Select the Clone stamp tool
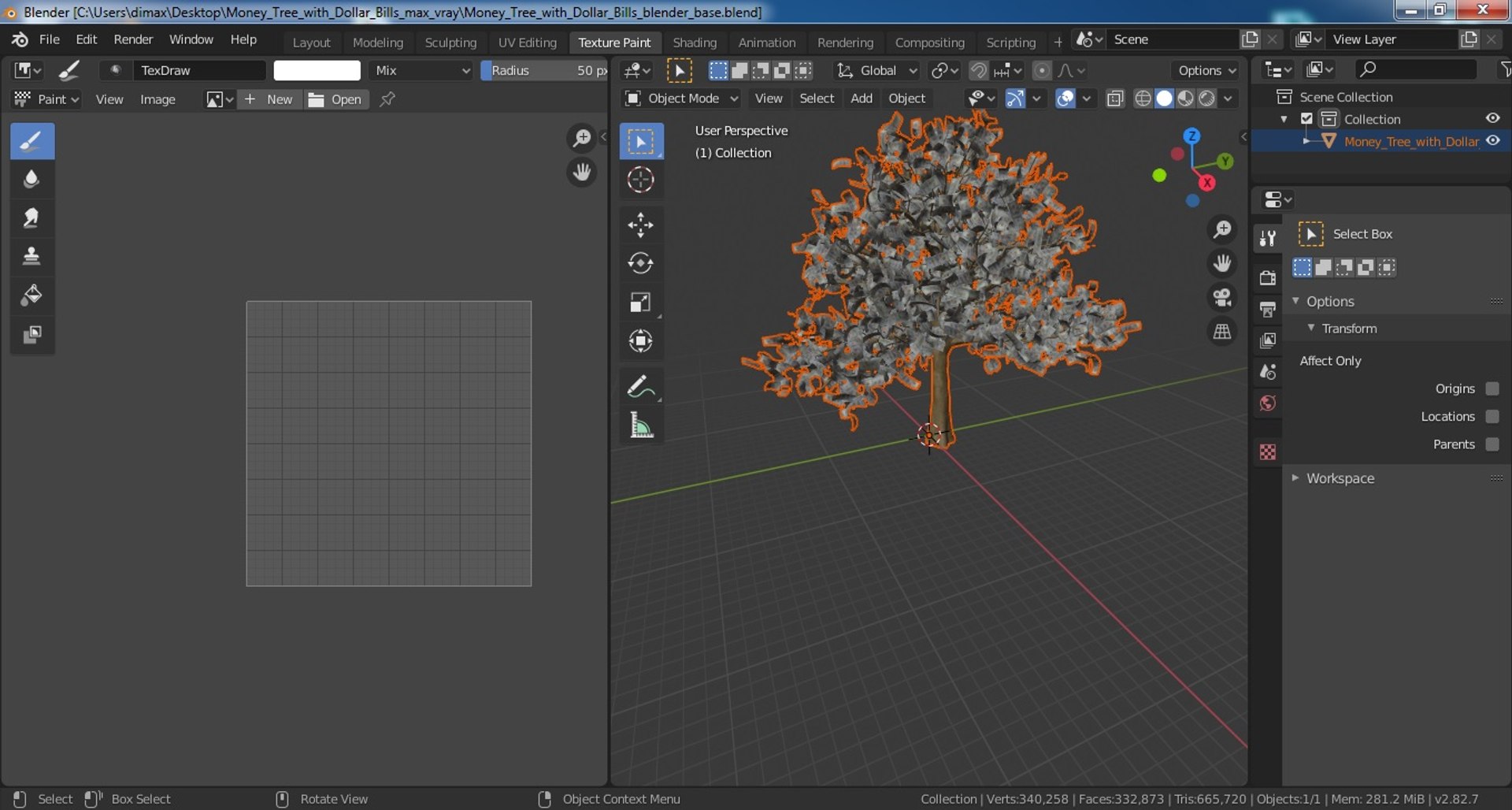This screenshot has width=1512, height=810. (x=32, y=257)
